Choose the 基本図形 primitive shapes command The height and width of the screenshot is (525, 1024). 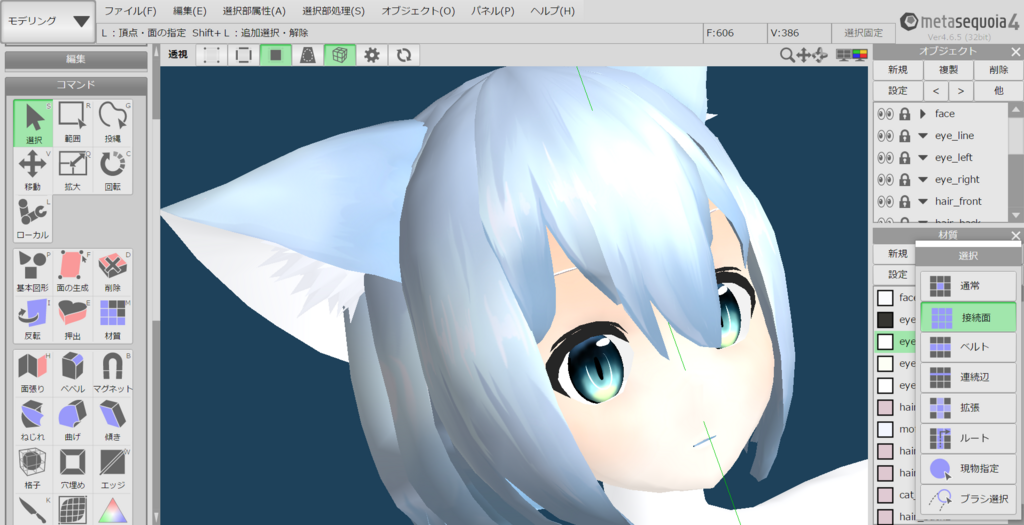tap(33, 272)
